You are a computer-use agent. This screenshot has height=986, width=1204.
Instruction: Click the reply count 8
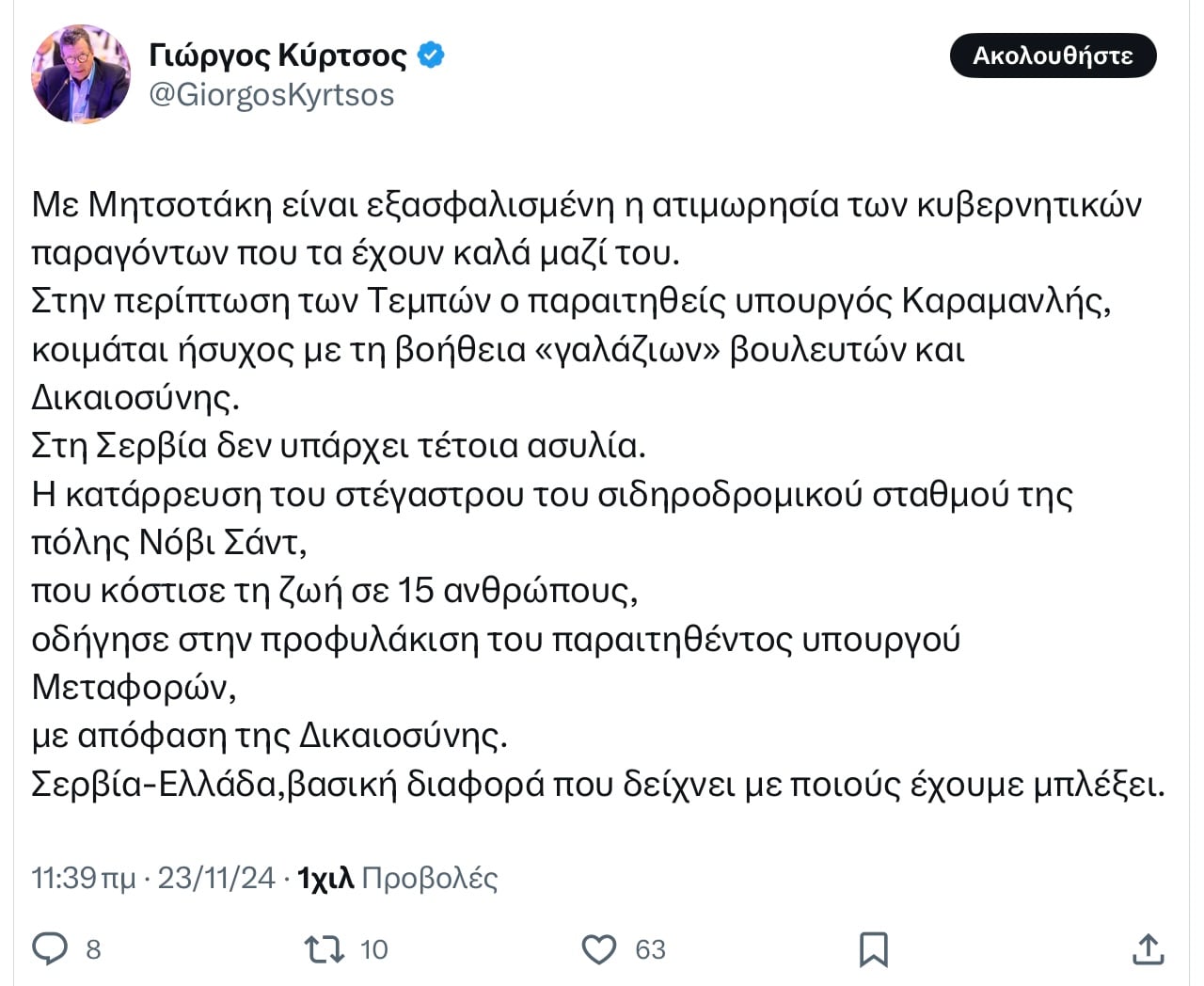pyautogui.click(x=93, y=950)
